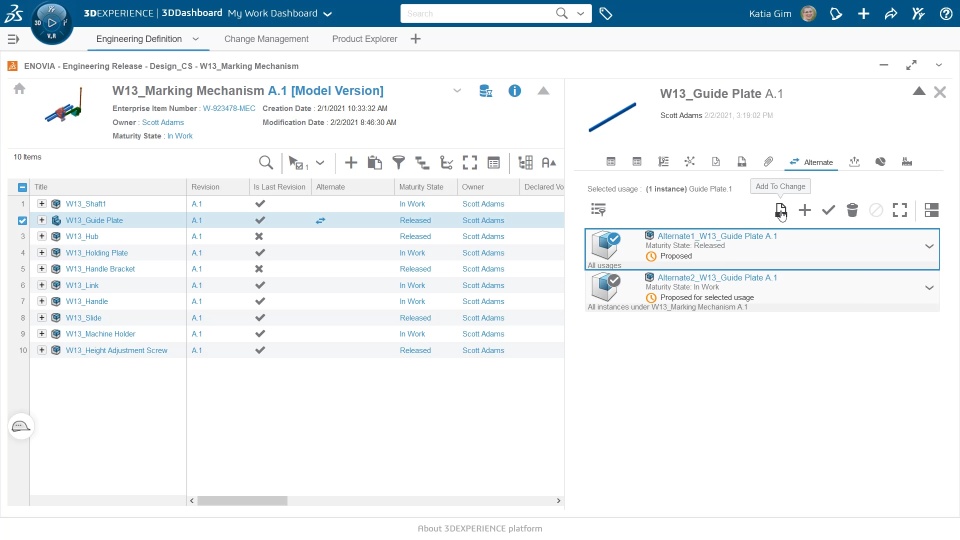Open the Alternate1_W13_Guide Plate A.1 link

pyautogui.click(x=717, y=236)
